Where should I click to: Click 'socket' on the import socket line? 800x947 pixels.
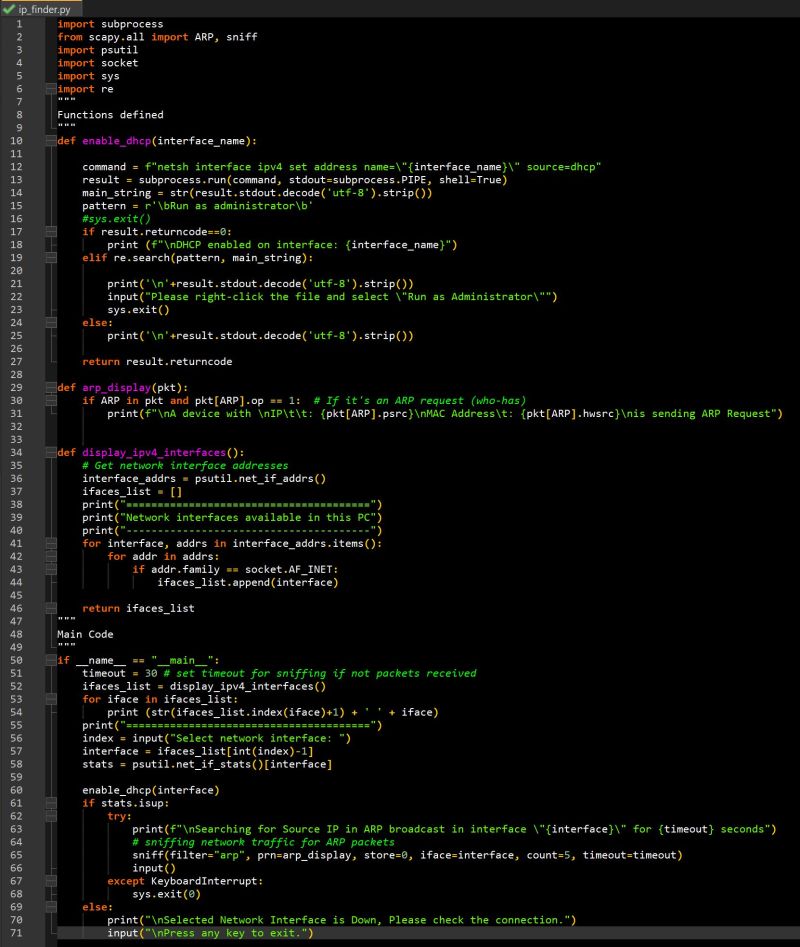(119, 63)
